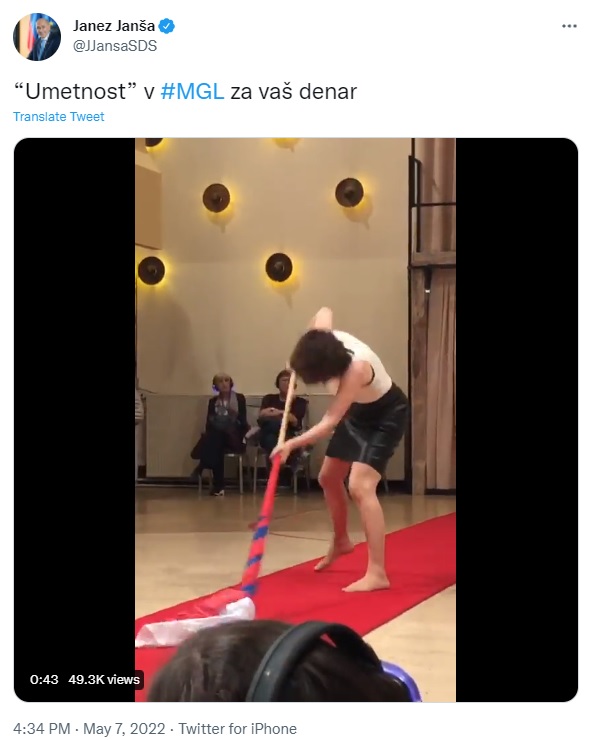The image size is (590, 740).
Task: Click the 49.3K views counter
Action: 104,680
